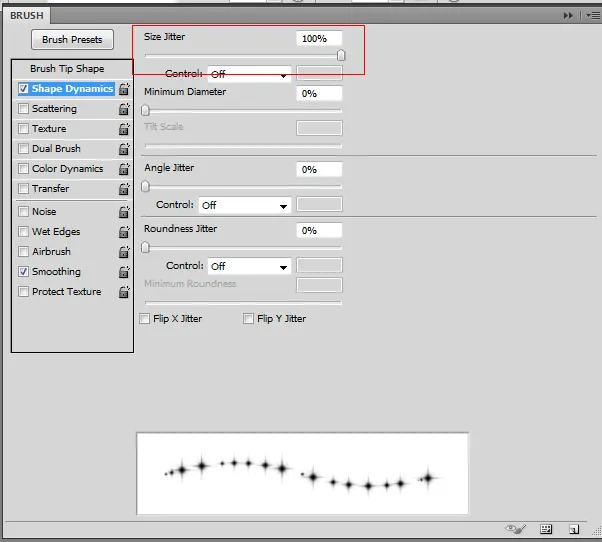Click the lock icon beside Shape Dynamics
This screenshot has height=542, width=602.
pyautogui.click(x=124, y=89)
